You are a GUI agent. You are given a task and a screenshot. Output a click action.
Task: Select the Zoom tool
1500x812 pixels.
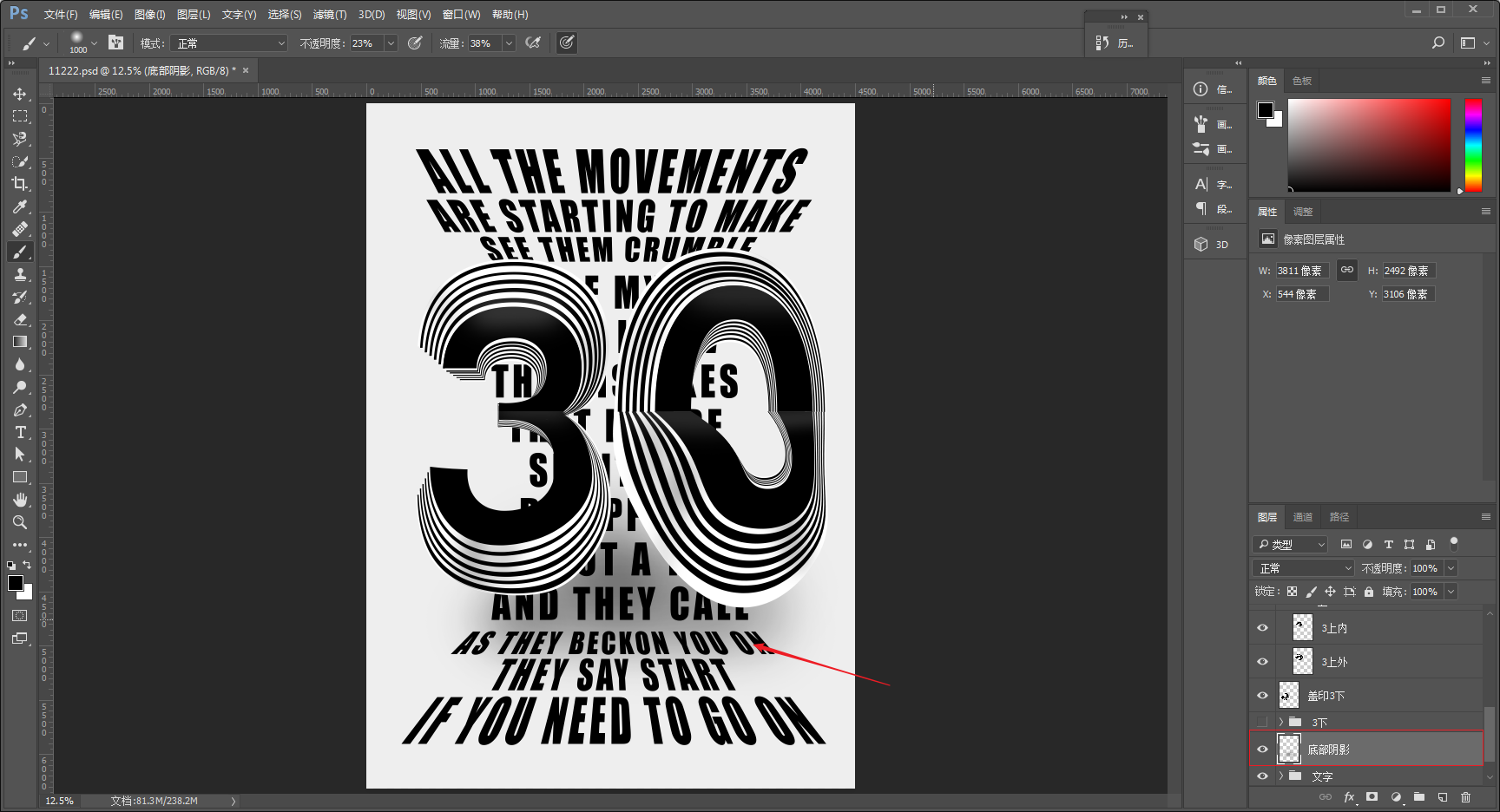pos(19,522)
